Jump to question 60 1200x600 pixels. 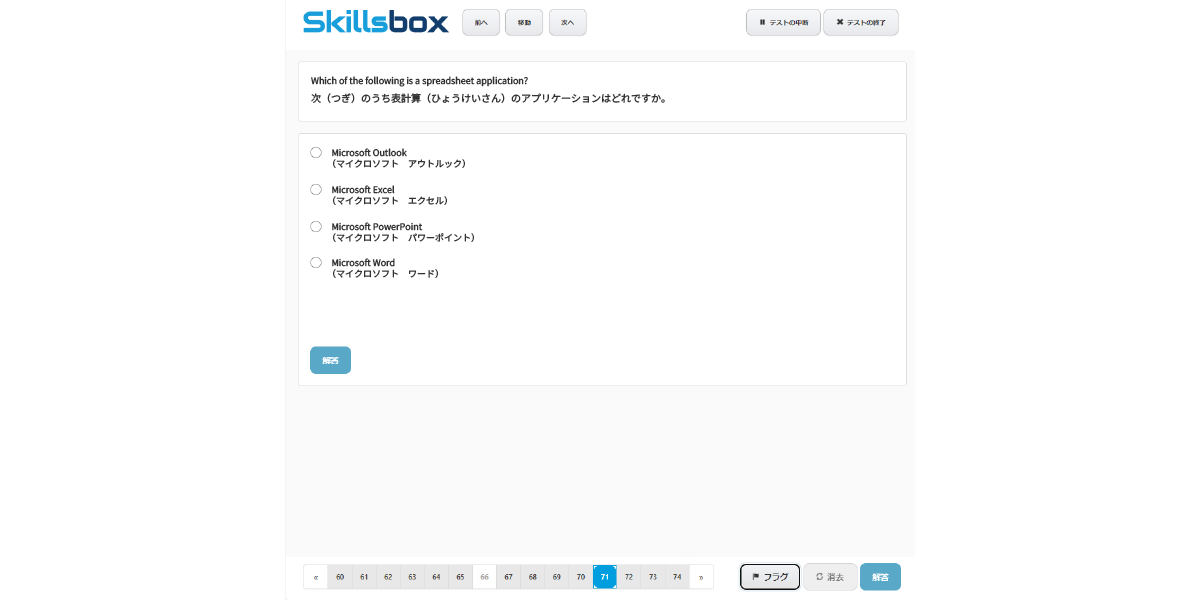point(340,577)
